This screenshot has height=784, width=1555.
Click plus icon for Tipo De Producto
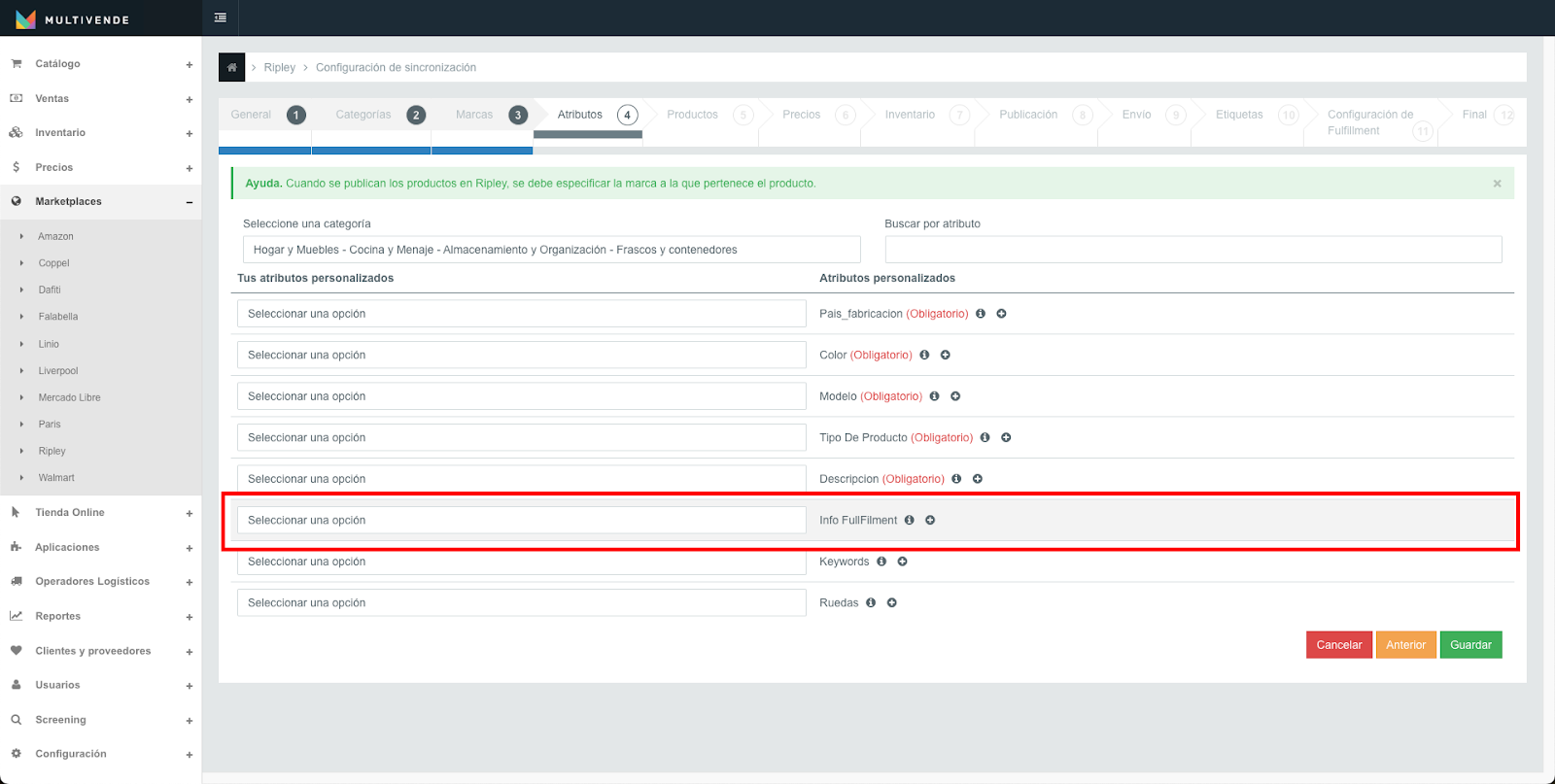click(1006, 437)
